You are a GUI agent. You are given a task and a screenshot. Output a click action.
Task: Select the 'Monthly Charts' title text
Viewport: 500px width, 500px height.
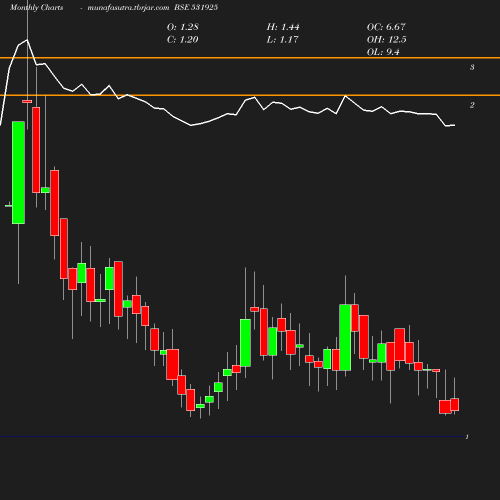[37, 7]
